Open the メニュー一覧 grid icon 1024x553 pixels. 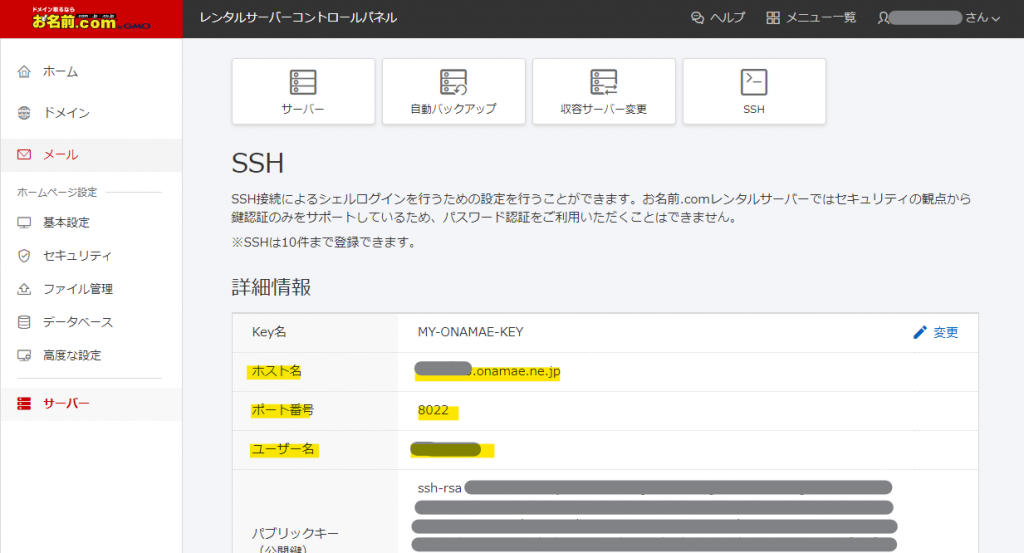[773, 18]
